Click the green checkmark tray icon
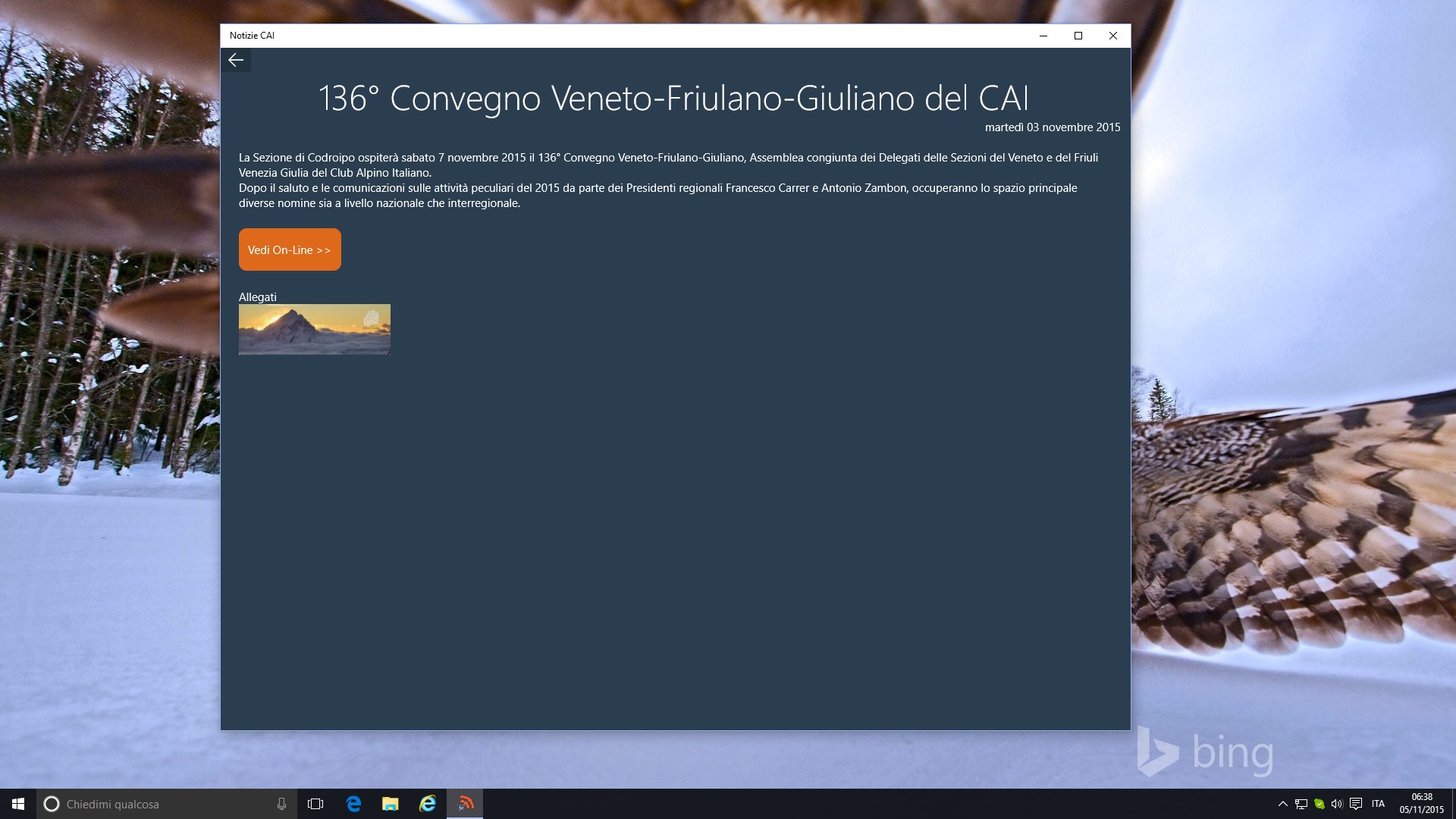 [x=1319, y=804]
